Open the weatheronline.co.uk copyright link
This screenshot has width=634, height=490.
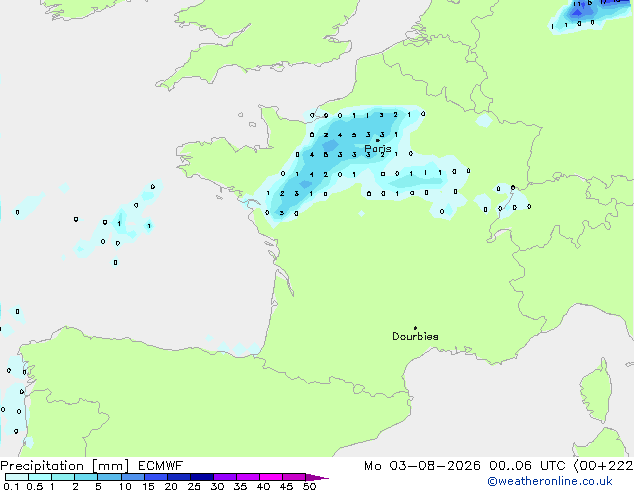point(550,481)
